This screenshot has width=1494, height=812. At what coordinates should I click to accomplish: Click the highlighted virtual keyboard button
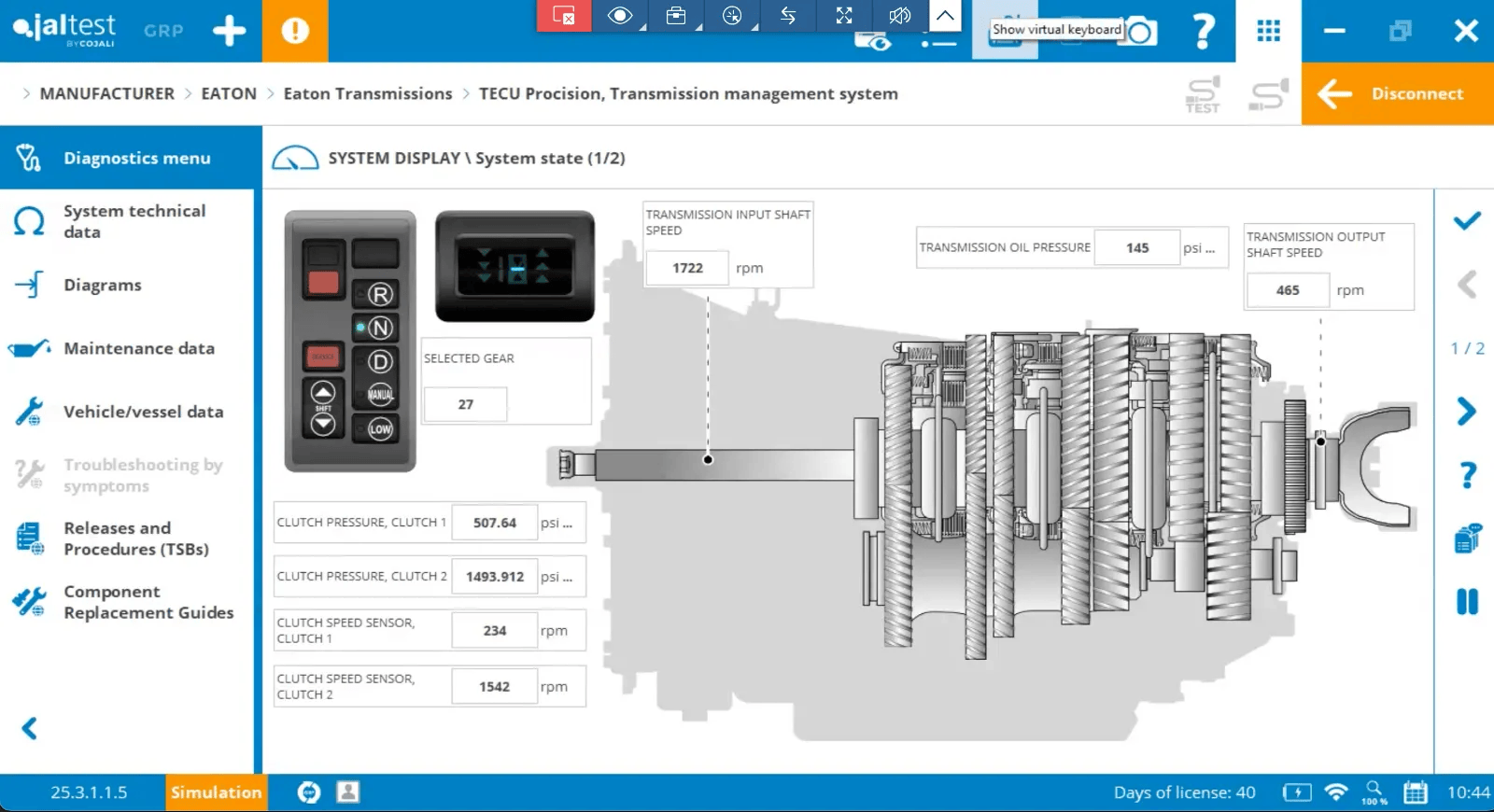click(x=1005, y=31)
